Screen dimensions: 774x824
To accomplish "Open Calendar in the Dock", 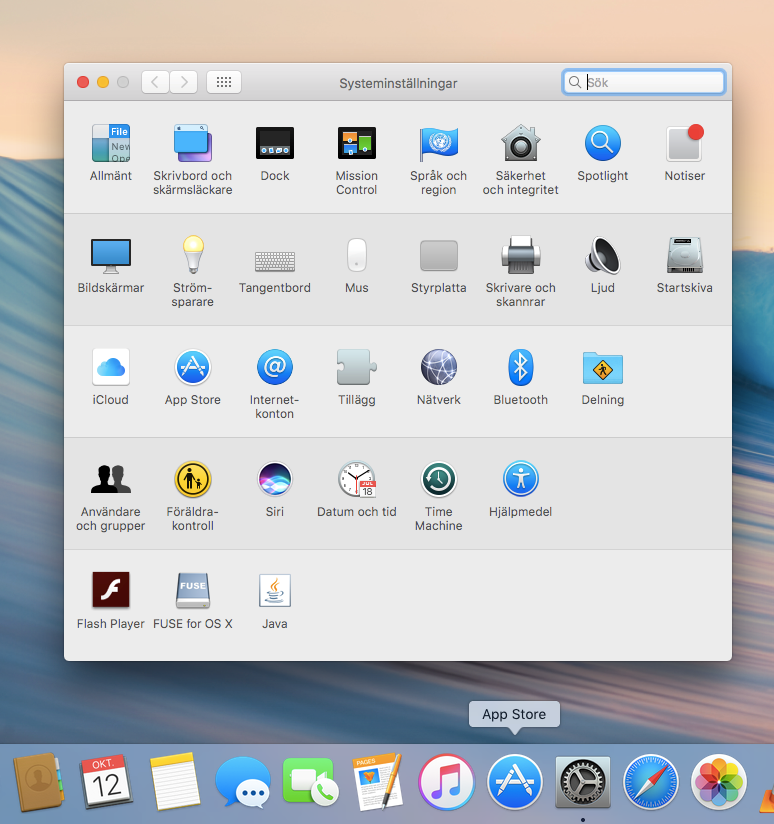I will [106, 781].
